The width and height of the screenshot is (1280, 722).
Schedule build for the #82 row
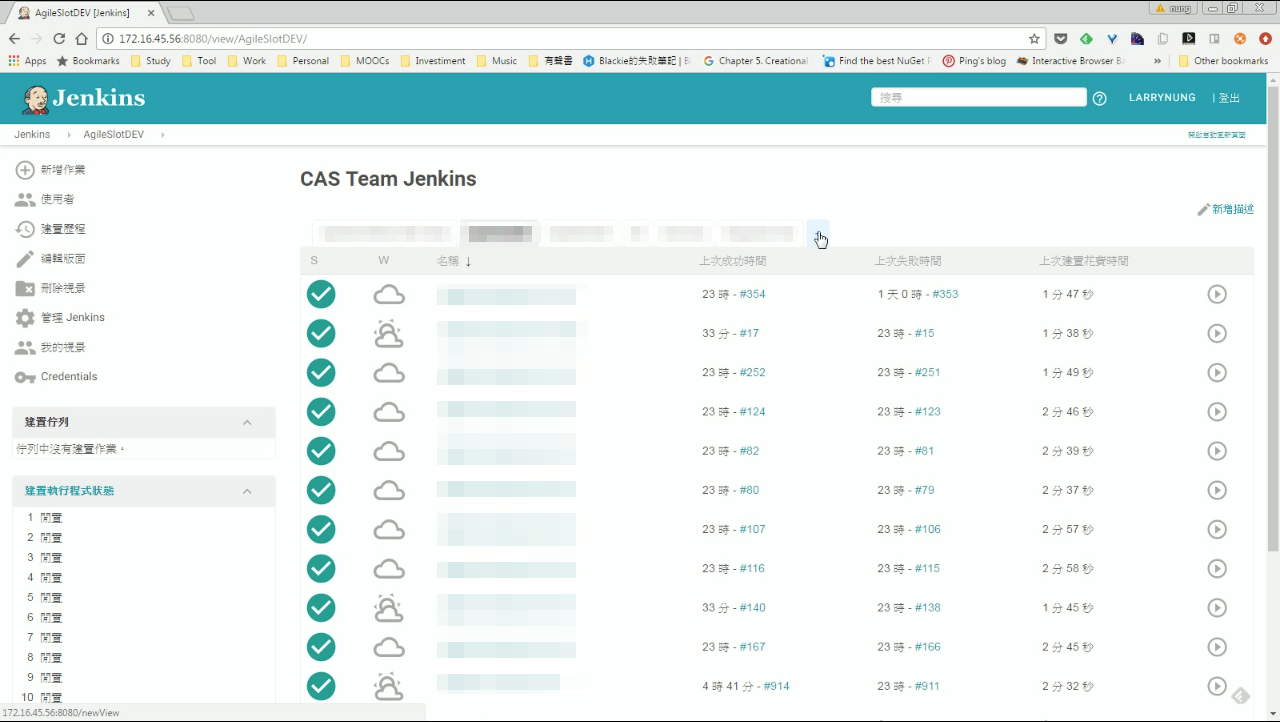point(1217,451)
